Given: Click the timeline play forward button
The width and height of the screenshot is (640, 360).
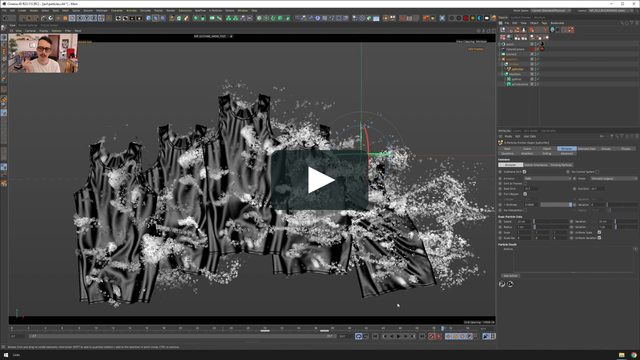Looking at the screenshot, I should point(399,336).
